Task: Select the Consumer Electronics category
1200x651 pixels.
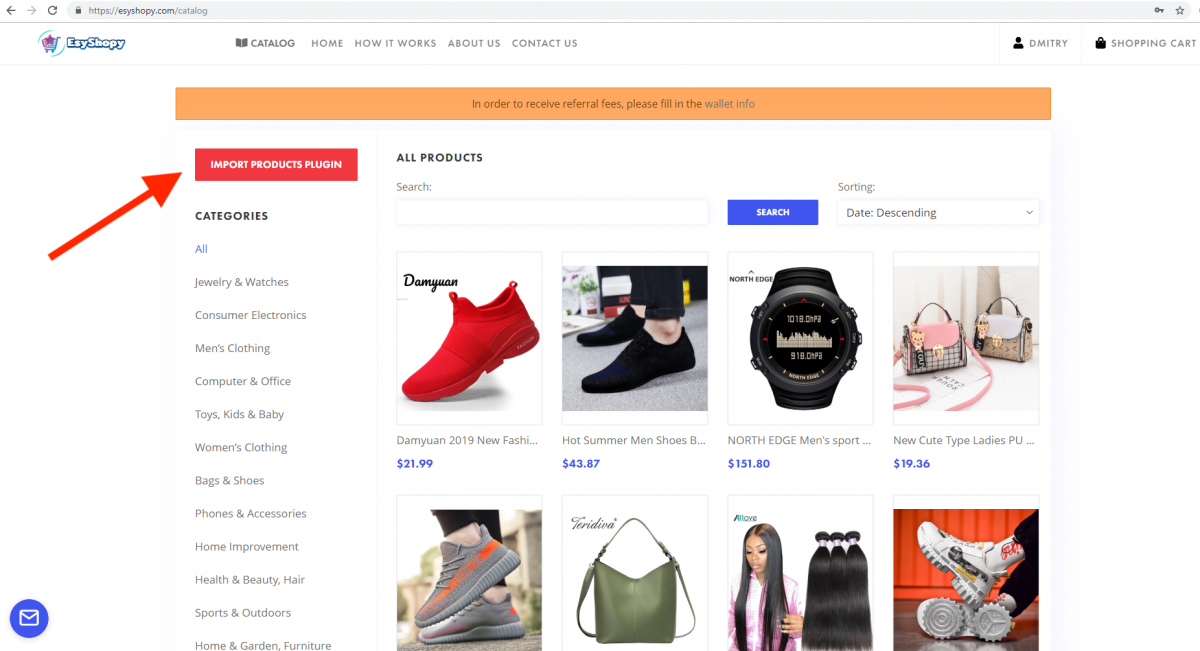Action: (251, 315)
